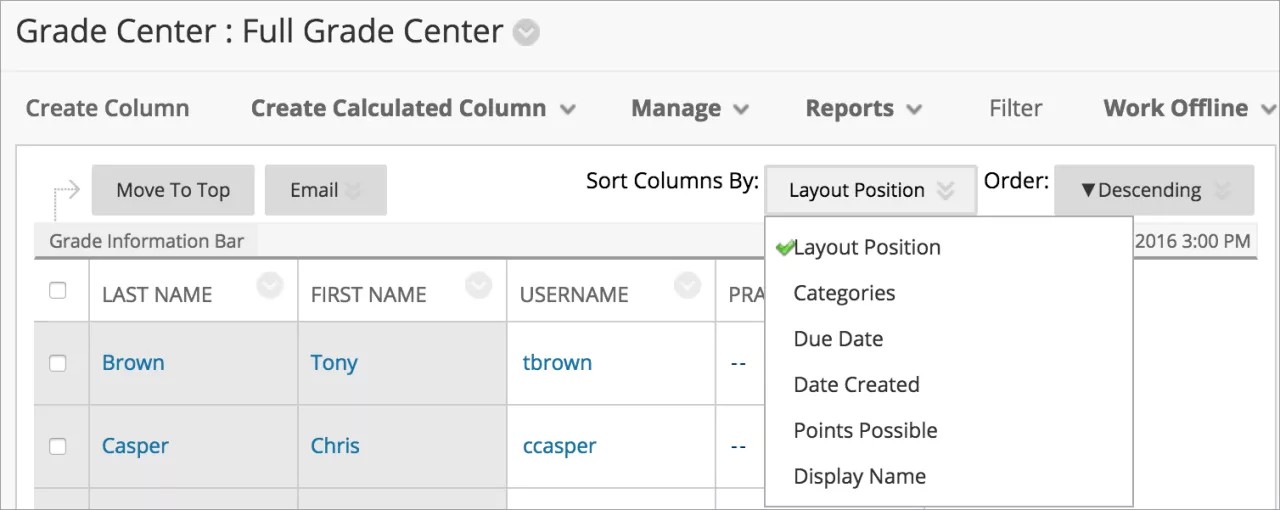Open the USERNAME column options chevron
Image resolution: width=1280 pixels, height=510 pixels.
687,286
